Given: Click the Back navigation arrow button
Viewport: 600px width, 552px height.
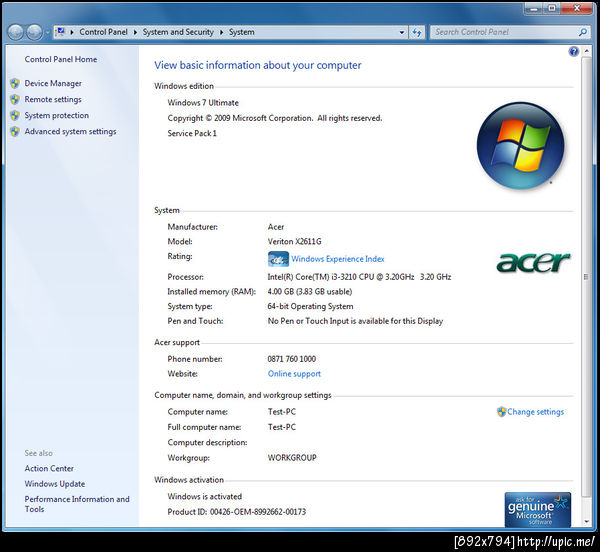Looking at the screenshot, I should (x=16, y=32).
